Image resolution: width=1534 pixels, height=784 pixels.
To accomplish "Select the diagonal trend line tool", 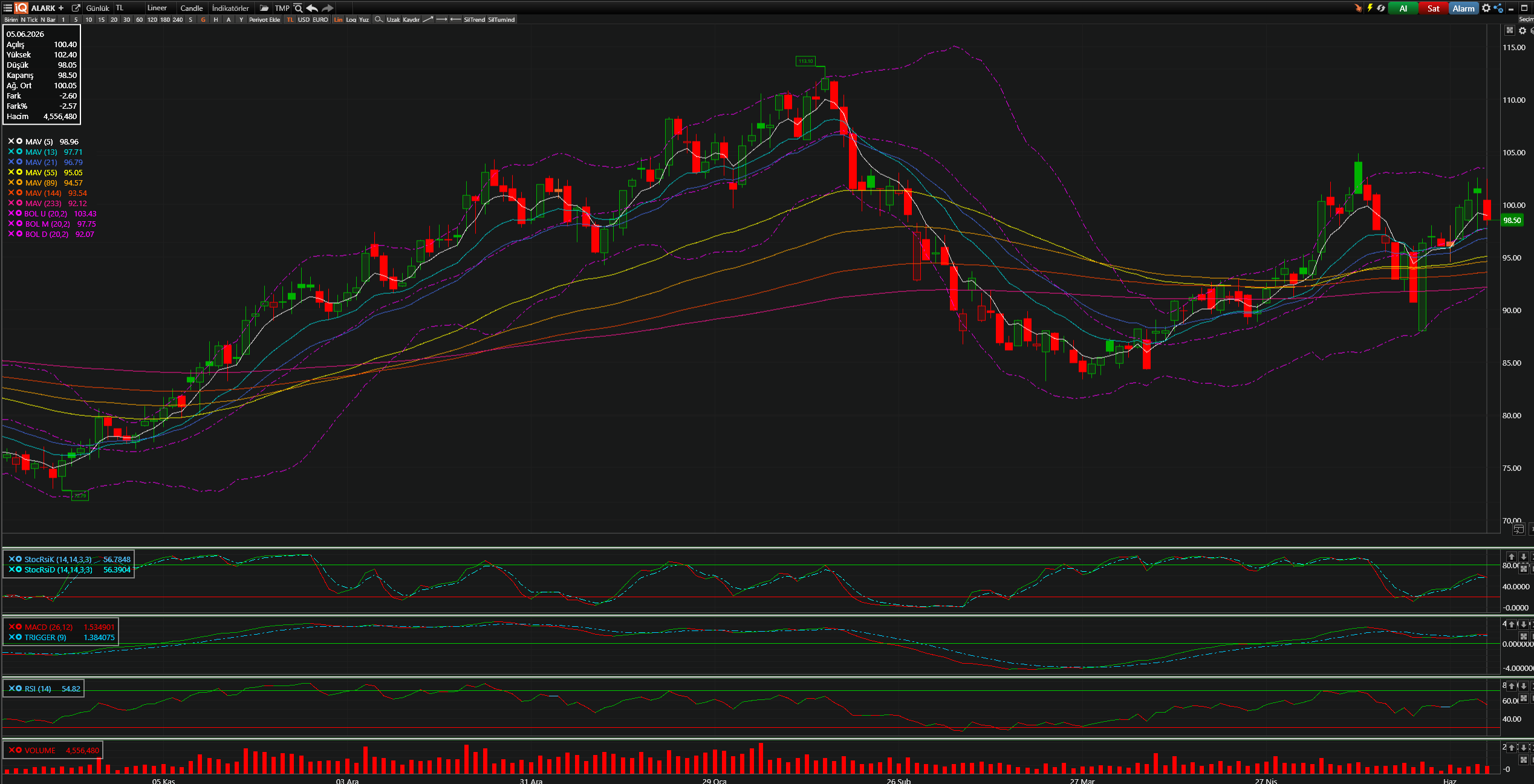I will point(427,19).
